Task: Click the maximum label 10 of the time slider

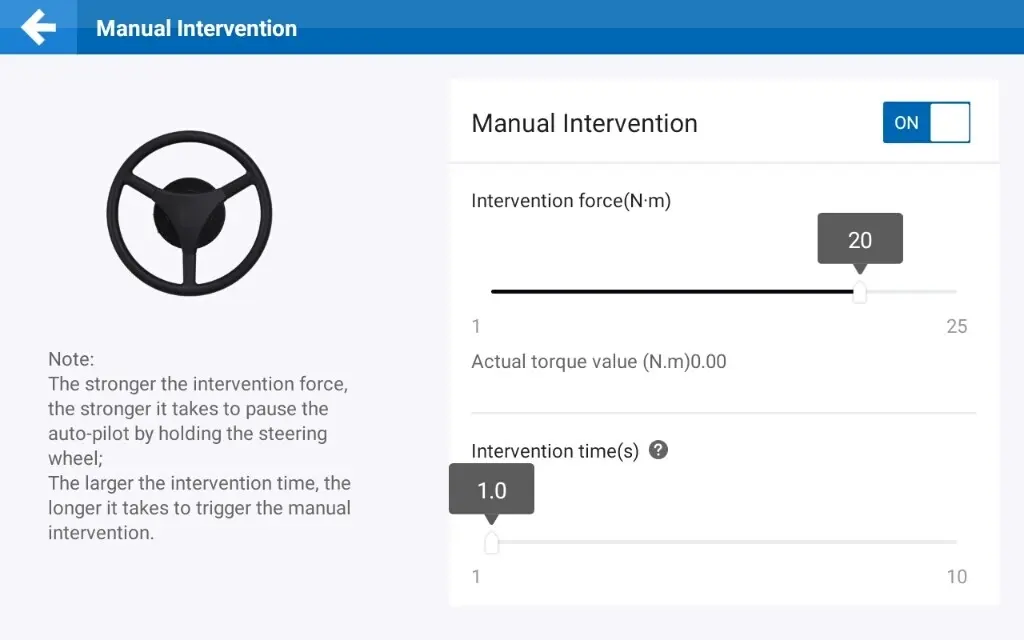Action: 956,576
